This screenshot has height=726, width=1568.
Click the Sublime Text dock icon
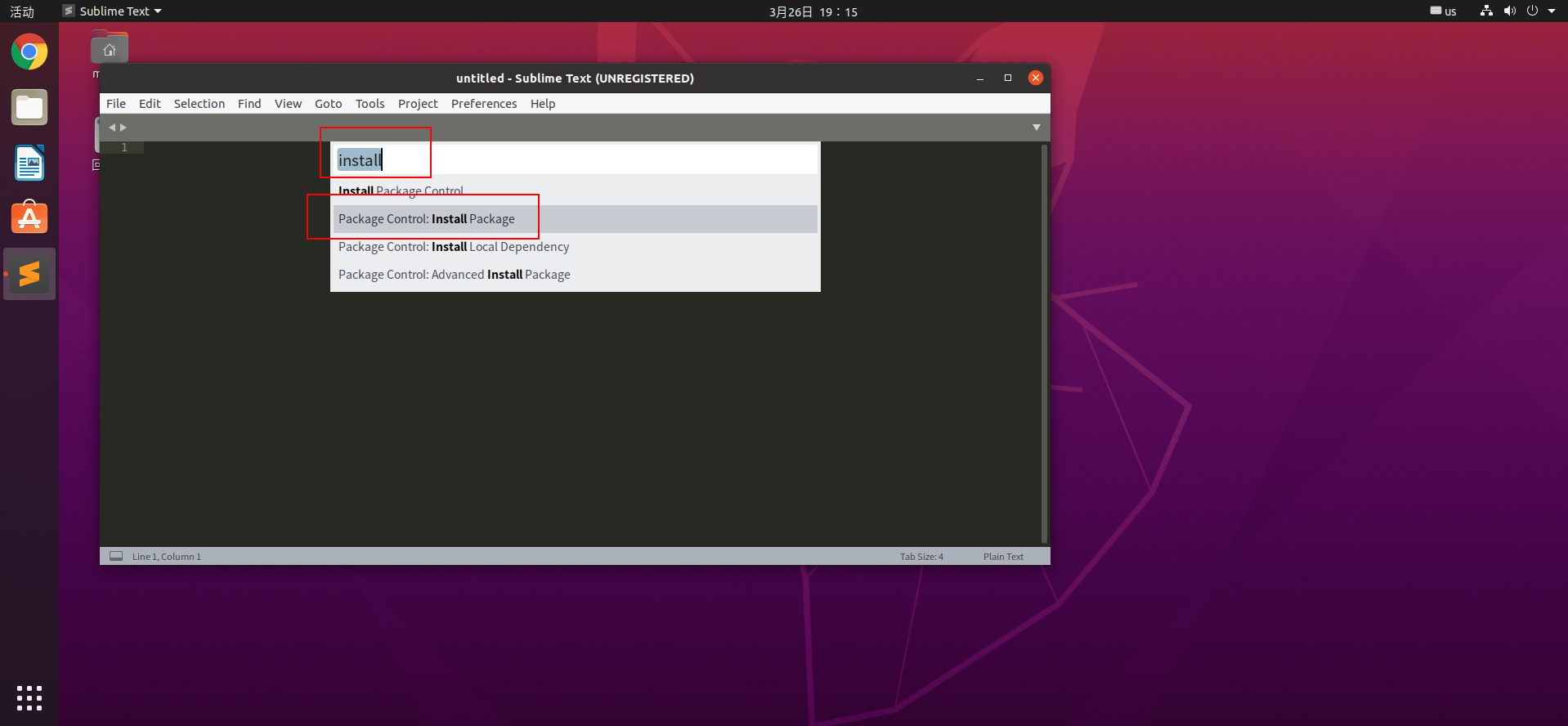29,274
